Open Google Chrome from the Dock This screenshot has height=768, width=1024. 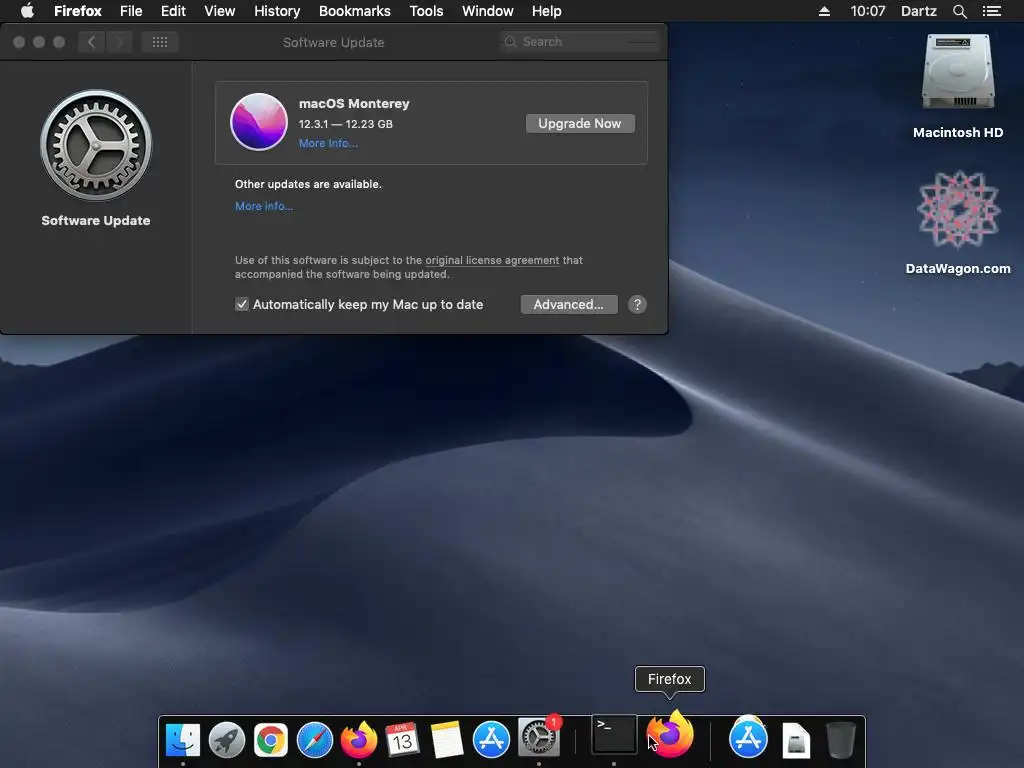pyautogui.click(x=271, y=740)
